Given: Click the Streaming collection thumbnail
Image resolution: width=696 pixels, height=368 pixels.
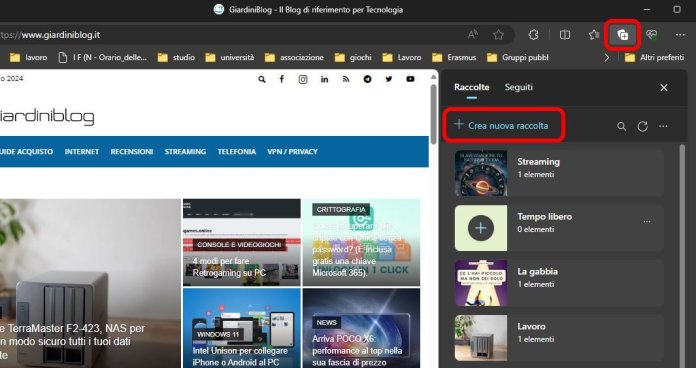Looking at the screenshot, I should 481,173.
